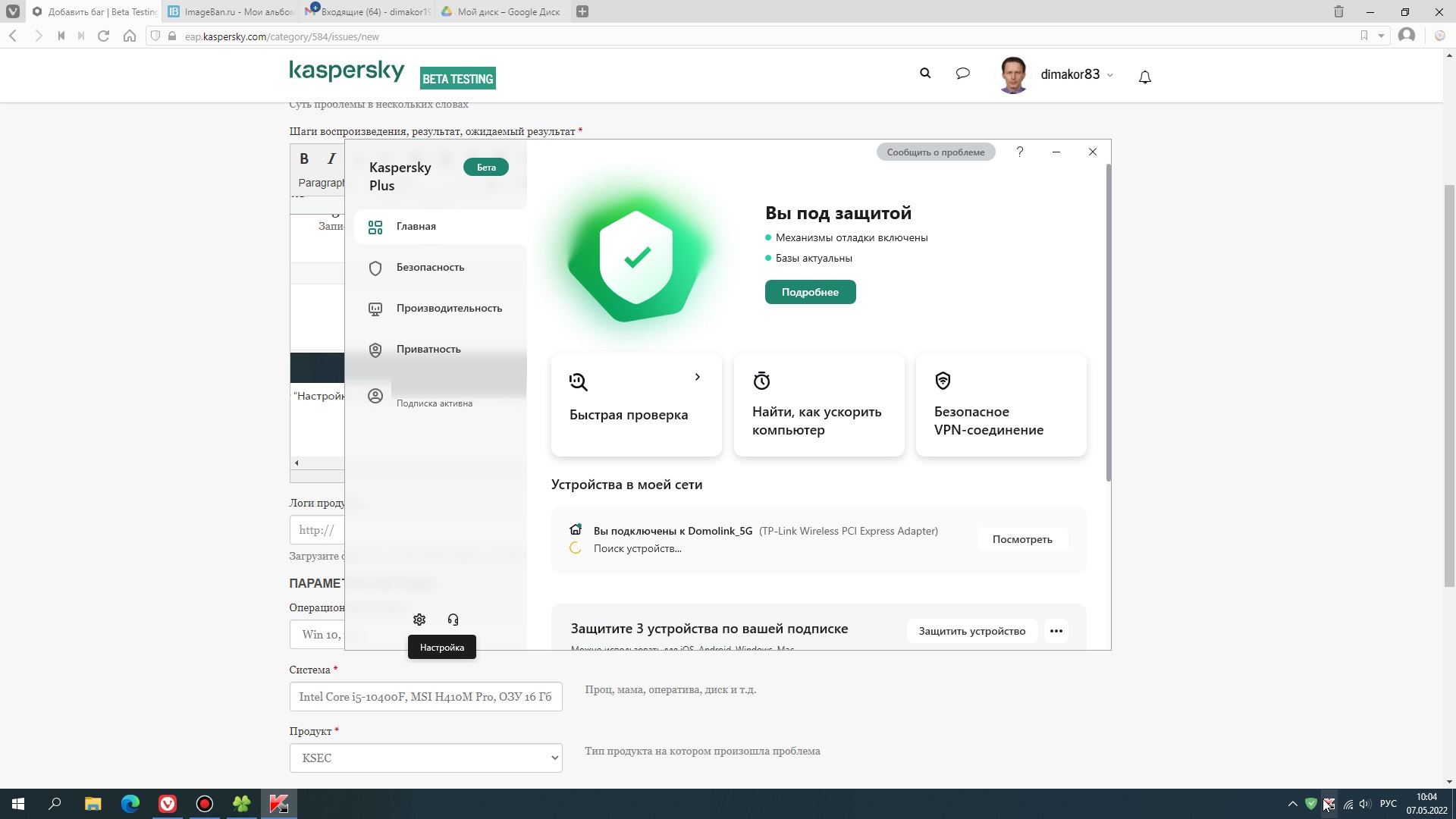The image size is (1456, 819).
Task: Click the Бета badge
Action: (486, 168)
